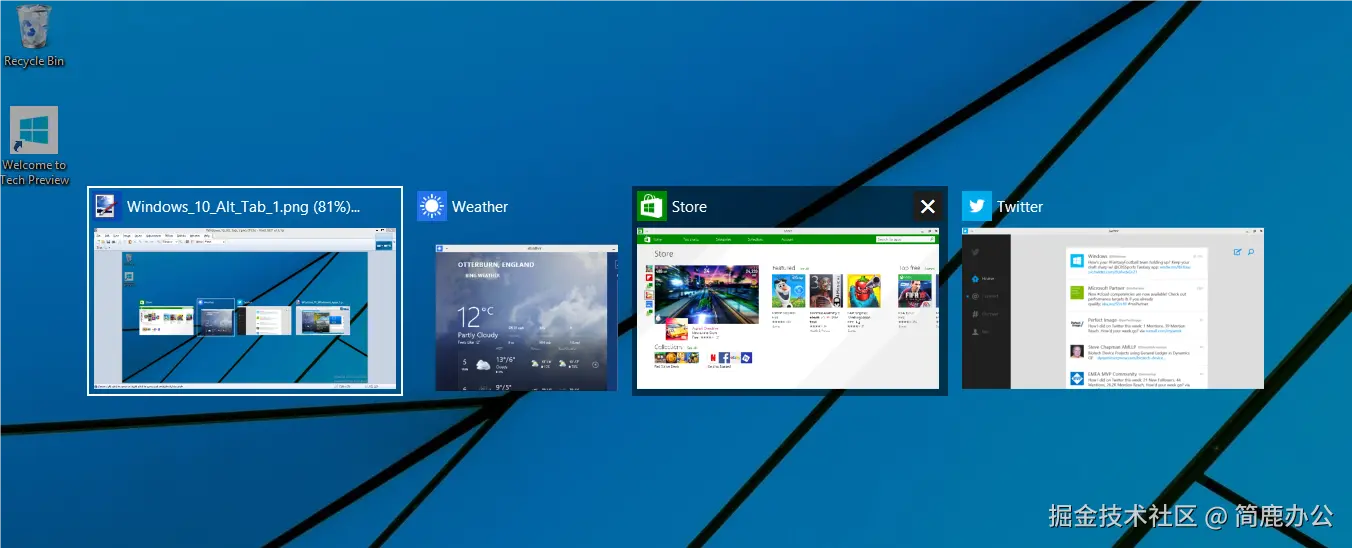1352x548 pixels.
Task: Click the green Store shopping bag icon
Action: click(x=652, y=207)
